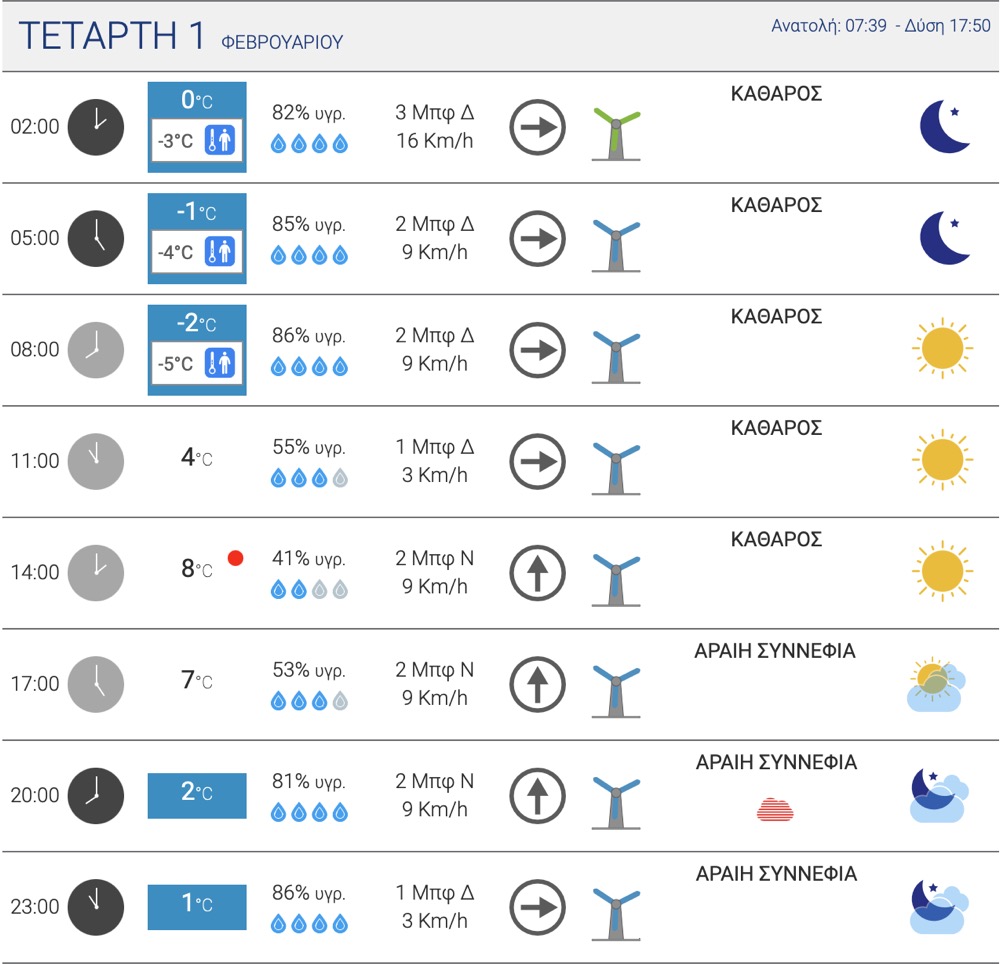
Task: Click the ΤΕΤΑΡΤΗ 1 day heading
Action: [112, 36]
